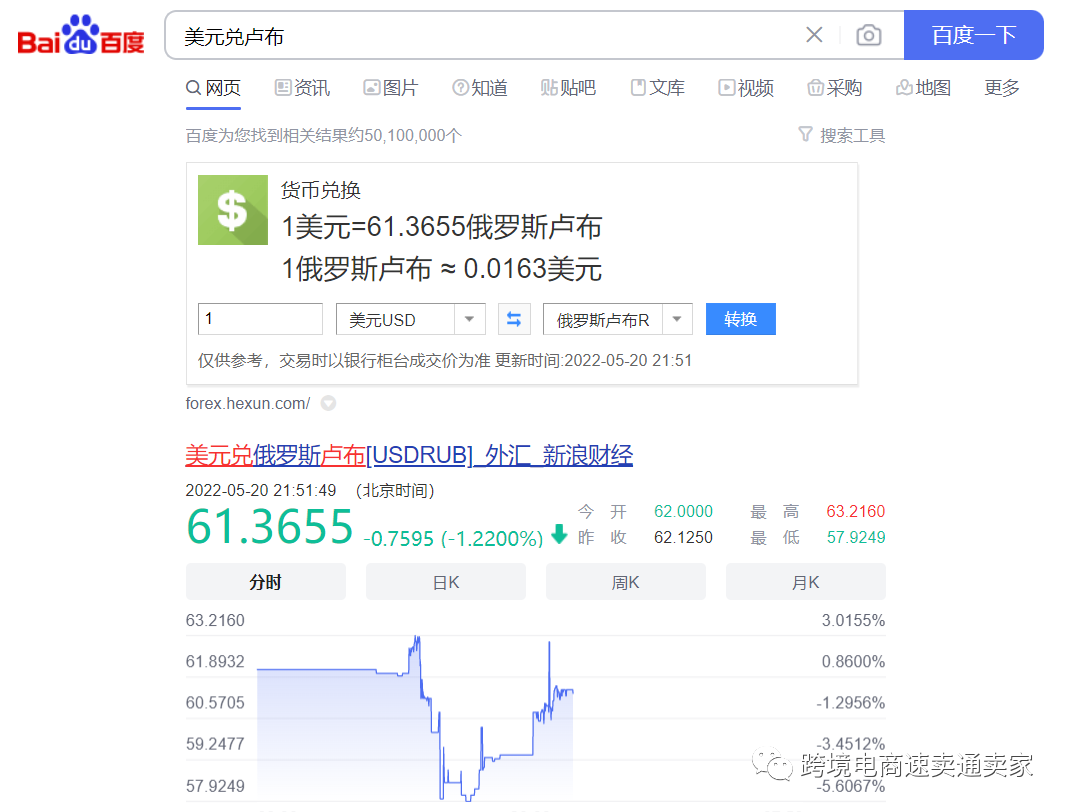Open the 美元USD currency dropdown

[468, 318]
